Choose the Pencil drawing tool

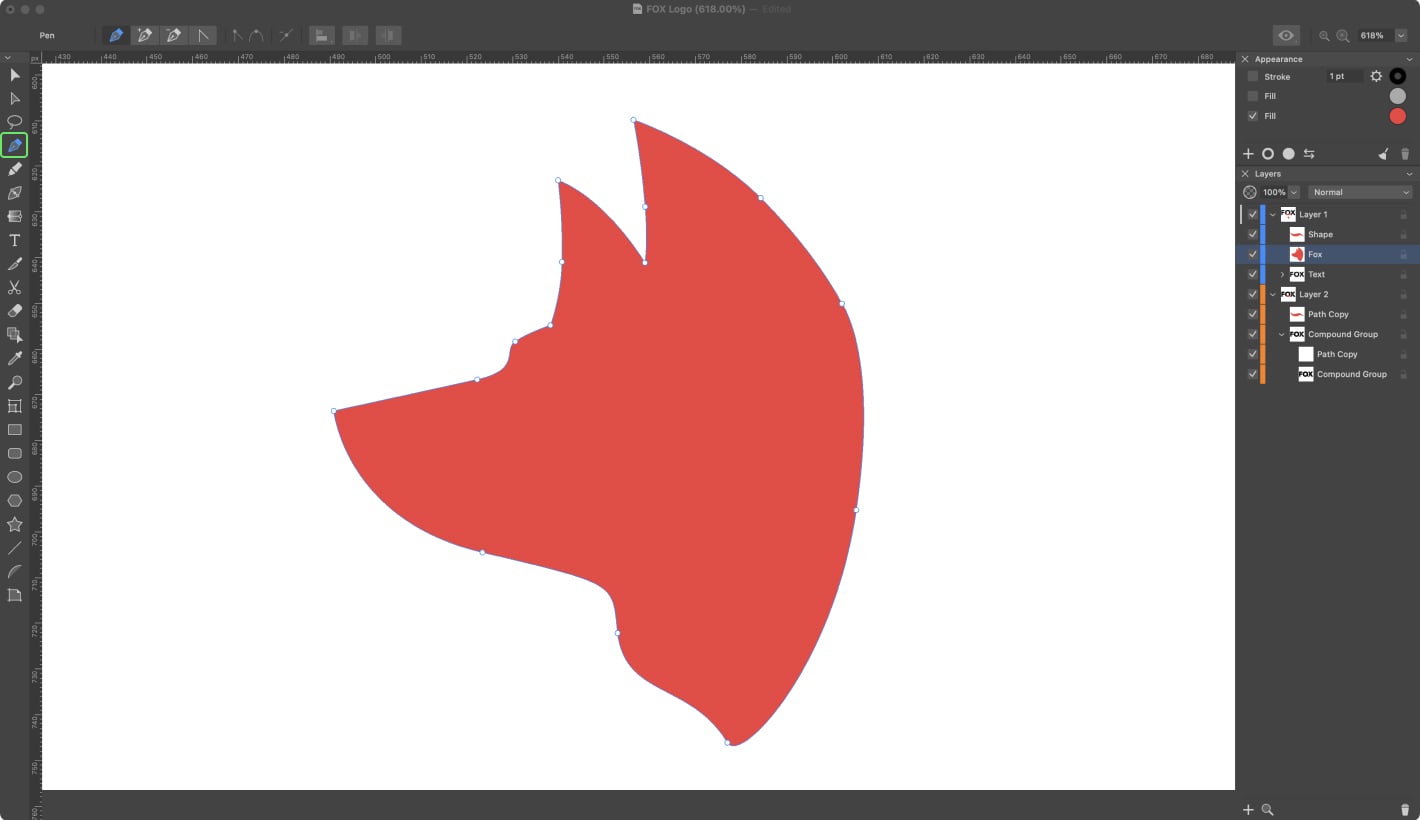tap(14, 168)
